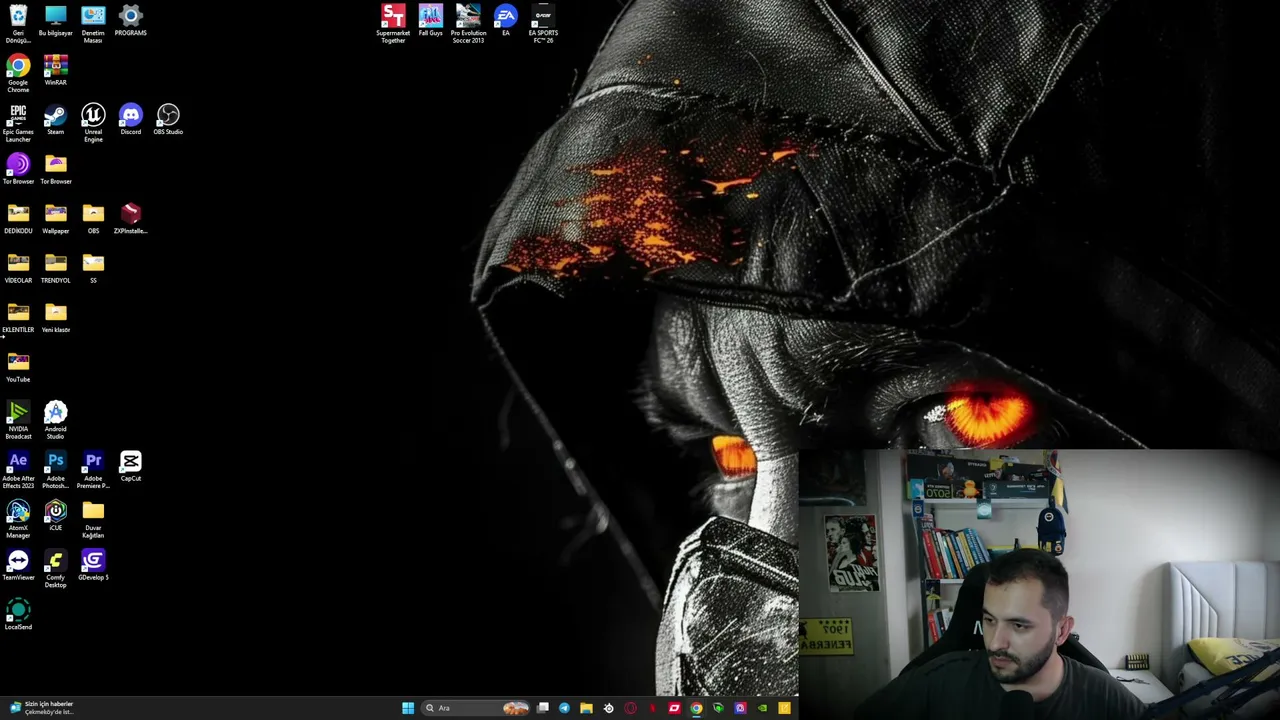Viewport: 1280px width, 720px height.
Task: Launch AtomX Manager from the desktop
Action: 18,519
